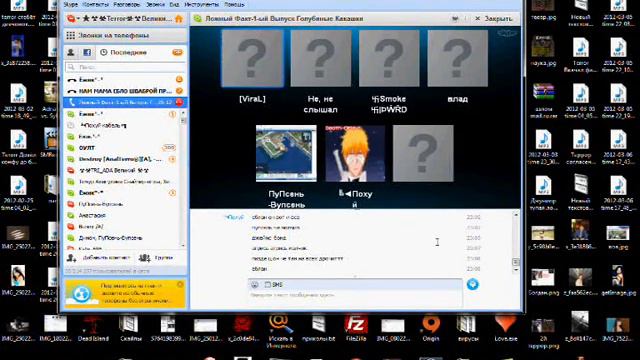Open the Skype menu
This screenshot has width=640, height=360.
(71, 4)
